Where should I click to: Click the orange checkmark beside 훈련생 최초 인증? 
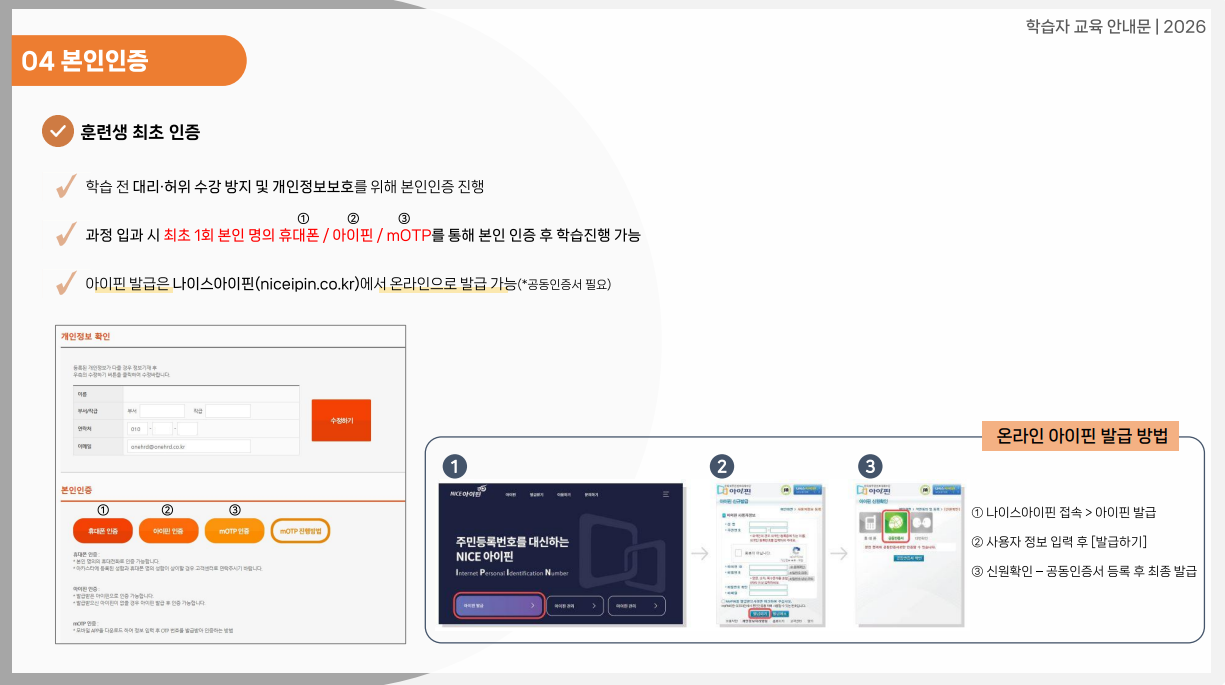57,131
